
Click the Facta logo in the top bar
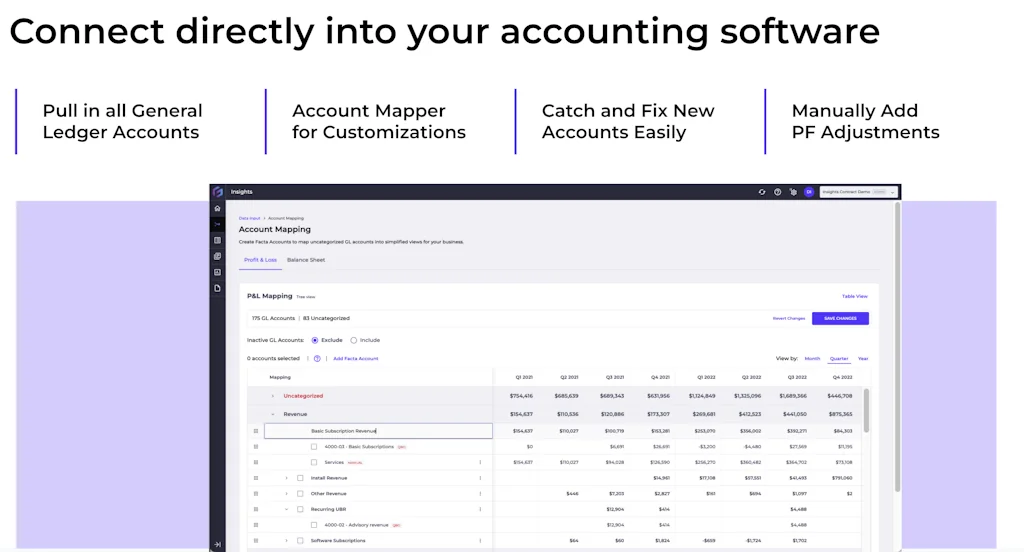click(217, 192)
